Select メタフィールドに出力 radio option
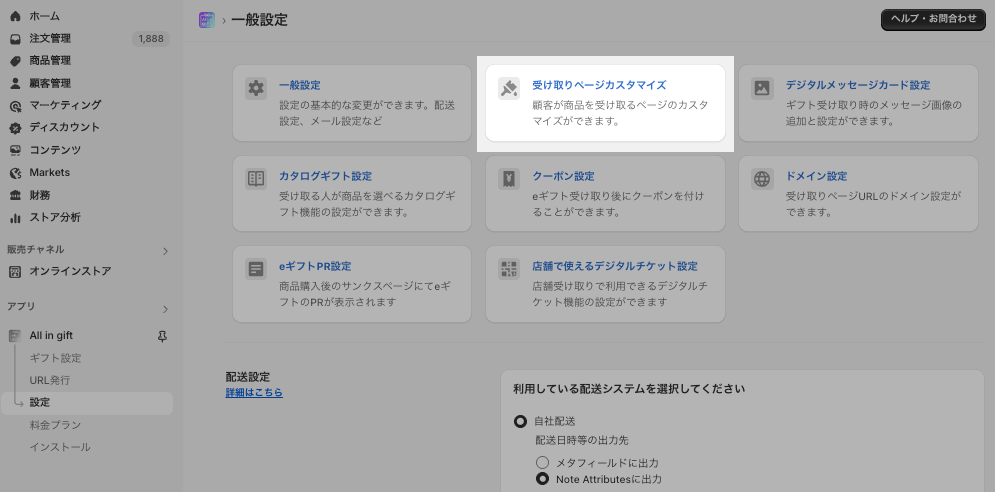 (542, 462)
